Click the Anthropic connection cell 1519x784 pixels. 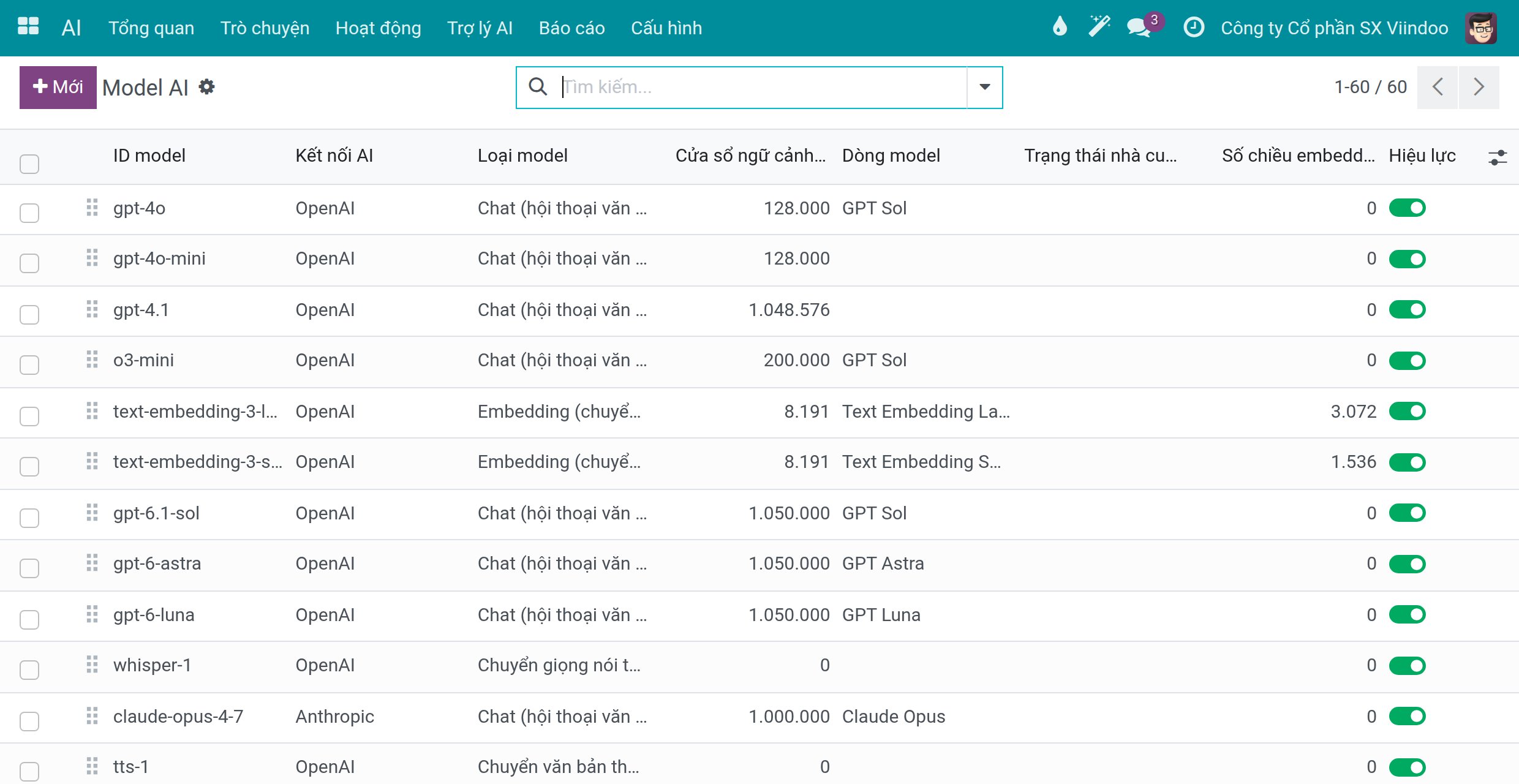click(334, 716)
